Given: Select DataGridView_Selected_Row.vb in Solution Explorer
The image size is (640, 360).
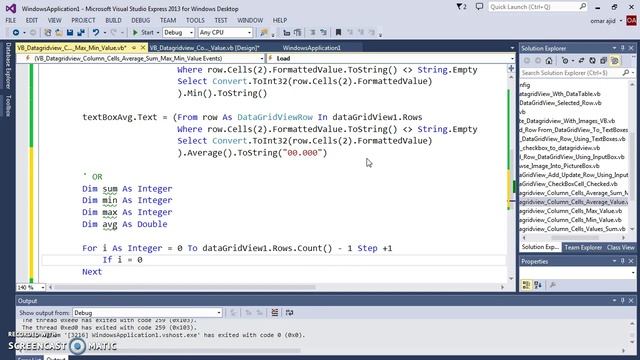Looking at the screenshot, I should [560, 103].
